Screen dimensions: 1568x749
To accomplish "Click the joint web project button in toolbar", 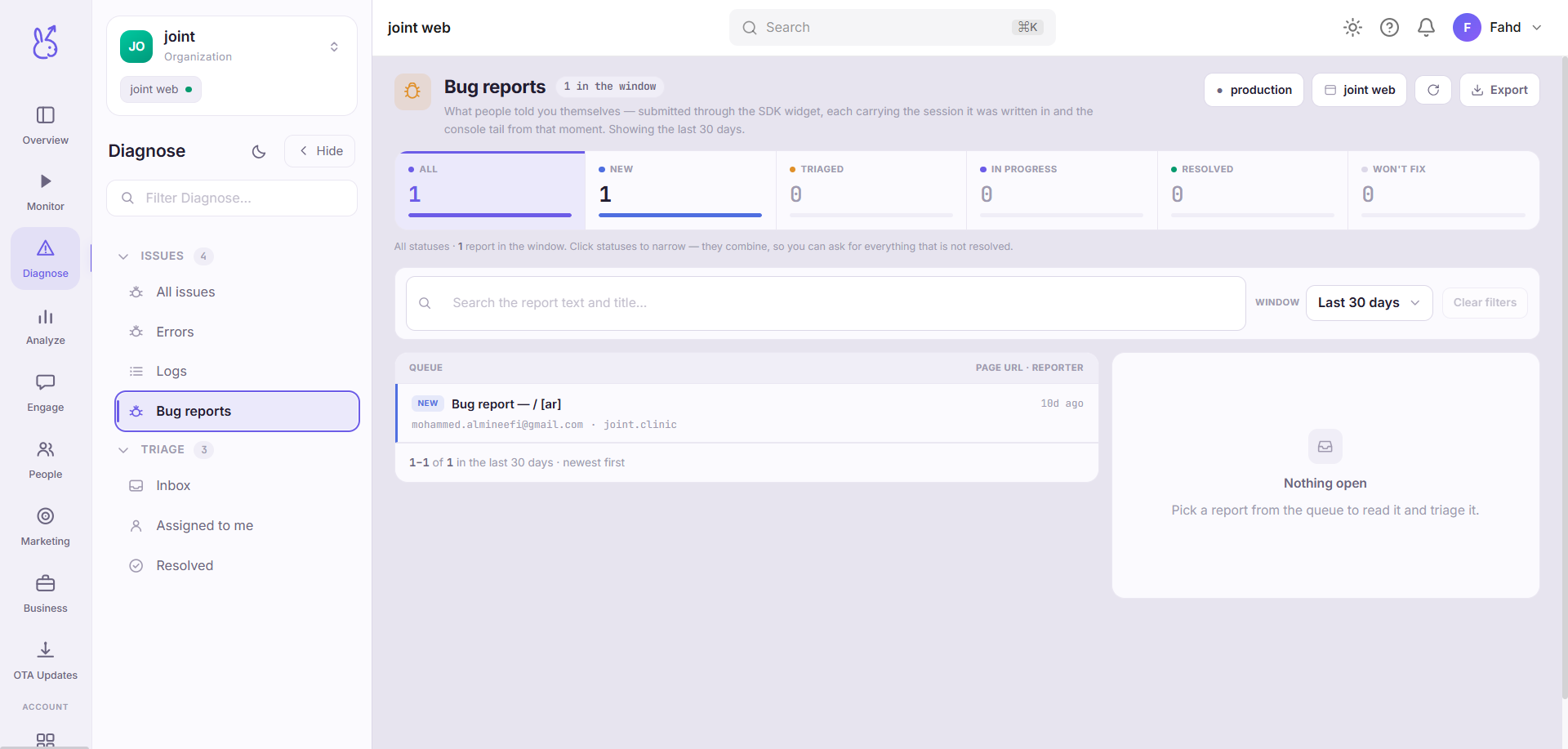I will click(x=1359, y=90).
